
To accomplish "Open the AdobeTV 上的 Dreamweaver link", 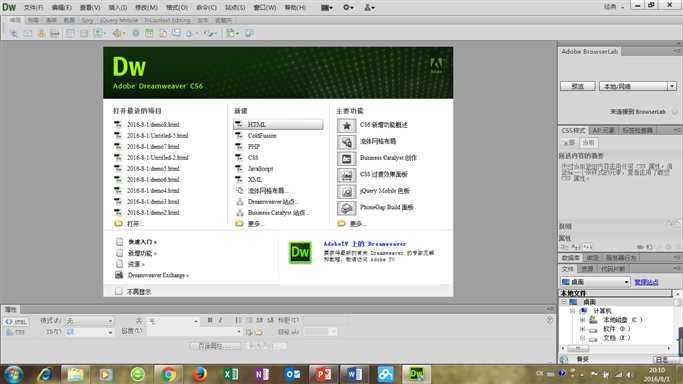I will pyautogui.click(x=365, y=244).
